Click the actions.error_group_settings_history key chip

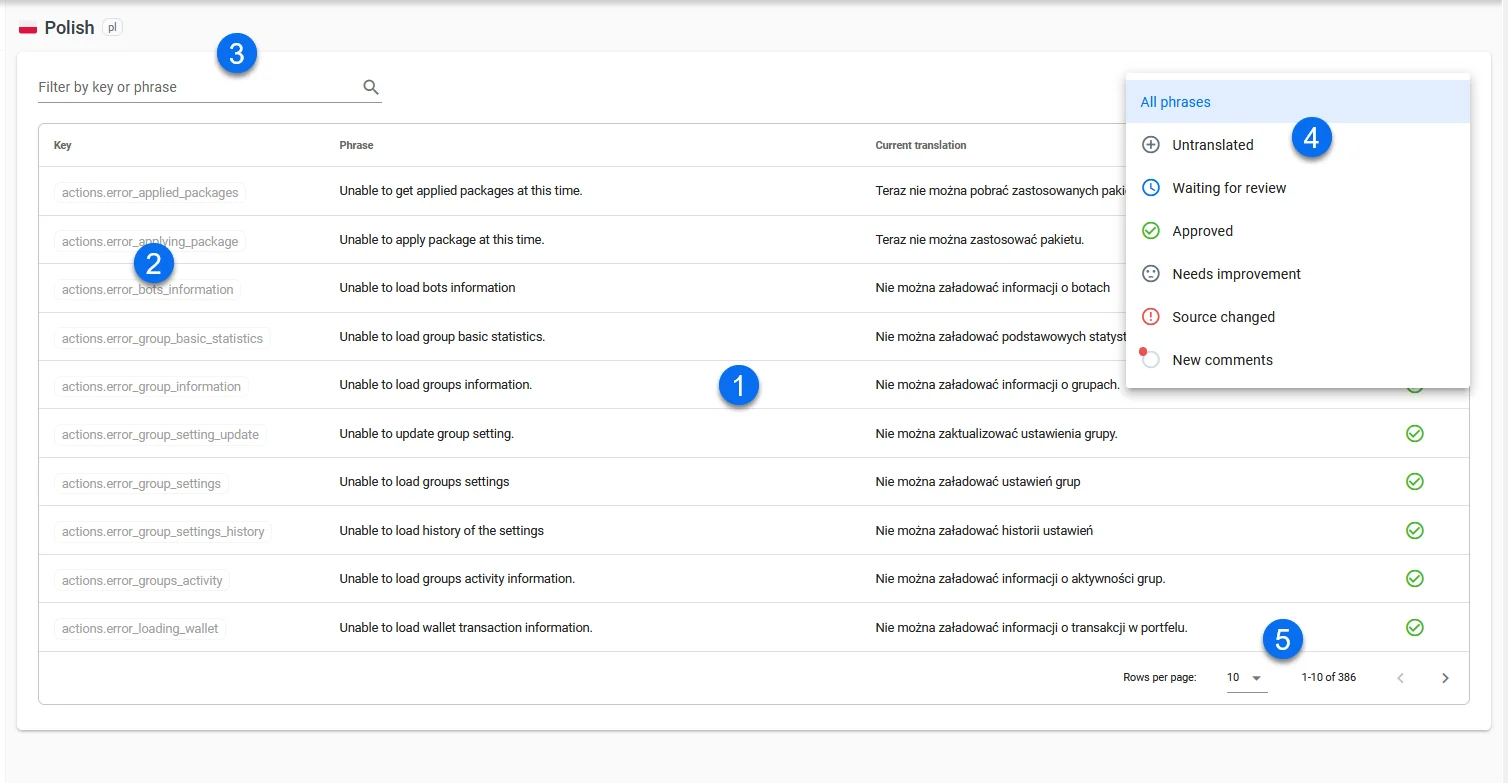[x=163, y=532]
